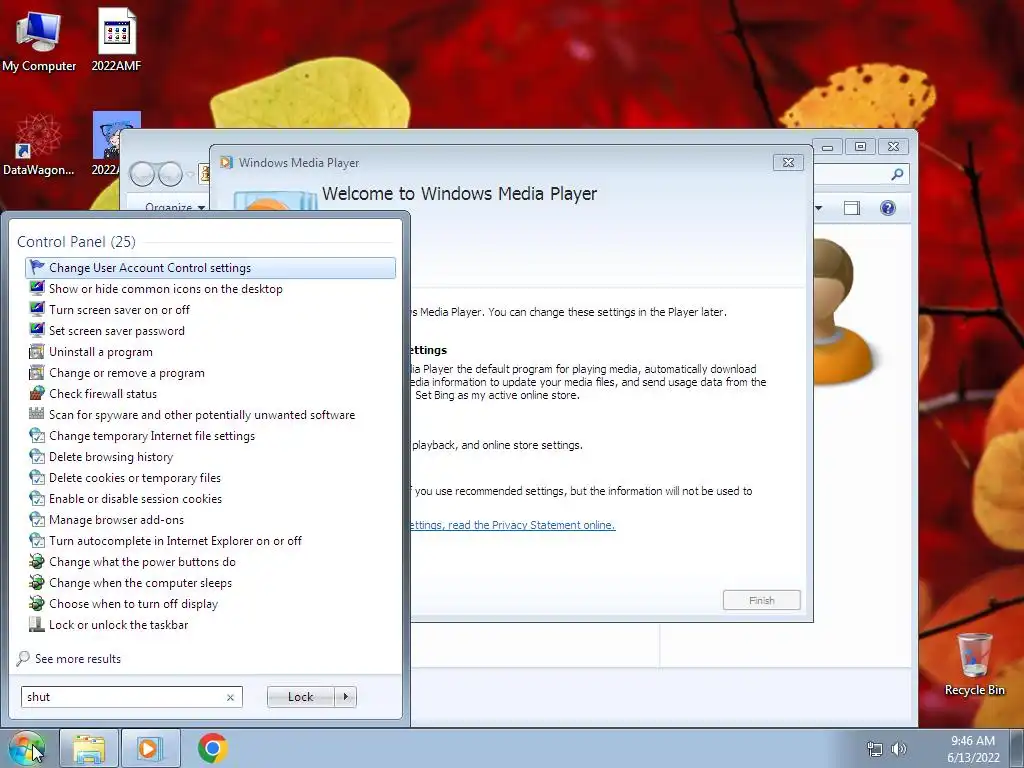Clear the Start menu search text

230,697
